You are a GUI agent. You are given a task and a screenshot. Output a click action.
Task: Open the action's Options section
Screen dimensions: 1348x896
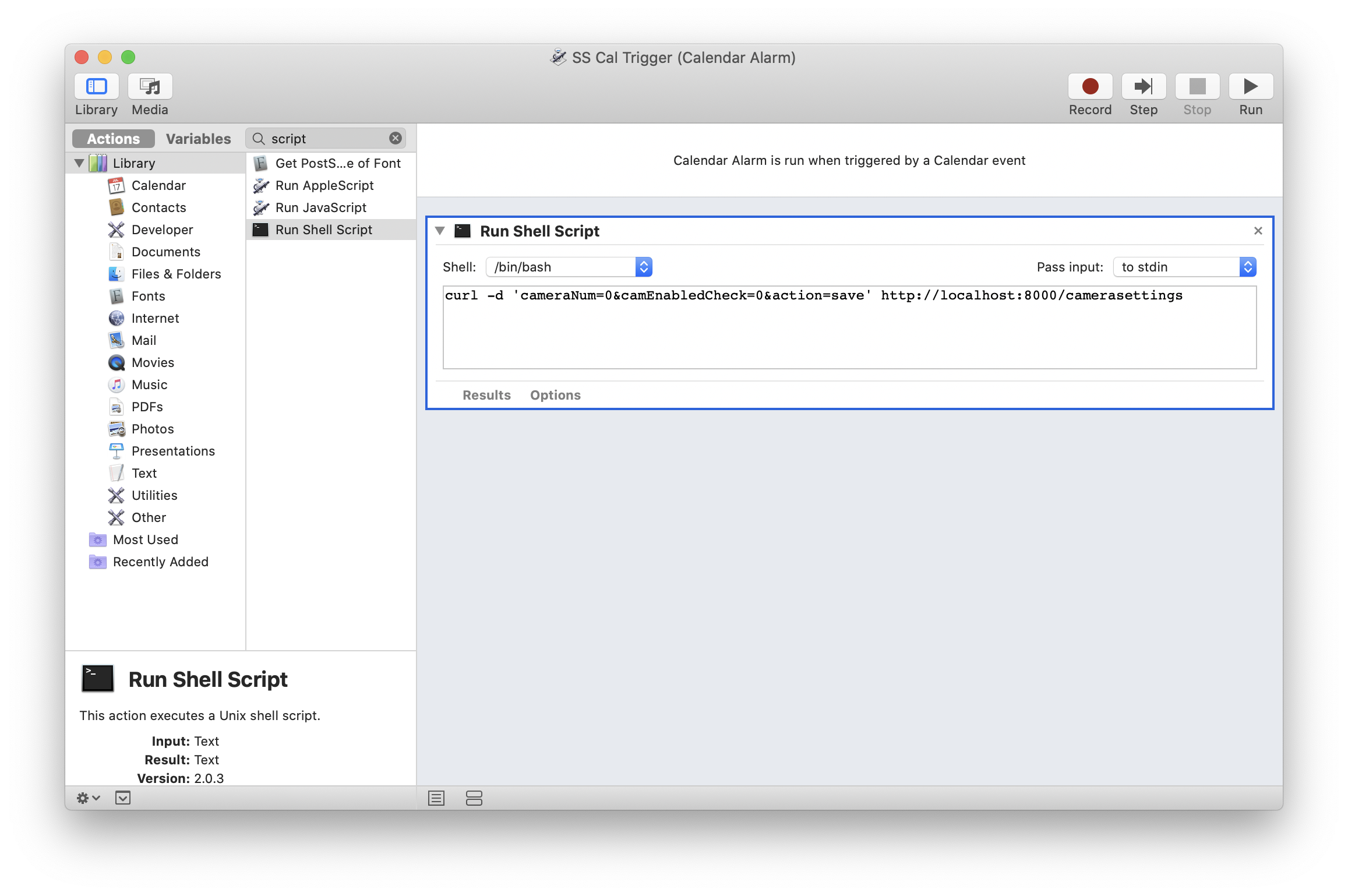pos(555,395)
